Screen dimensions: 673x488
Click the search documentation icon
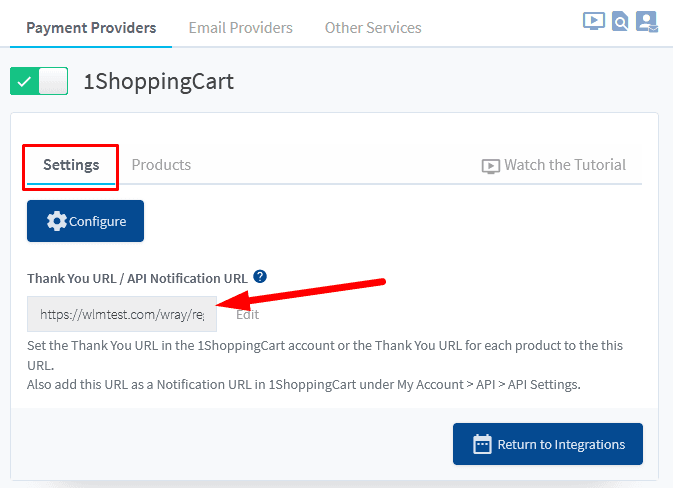click(620, 21)
